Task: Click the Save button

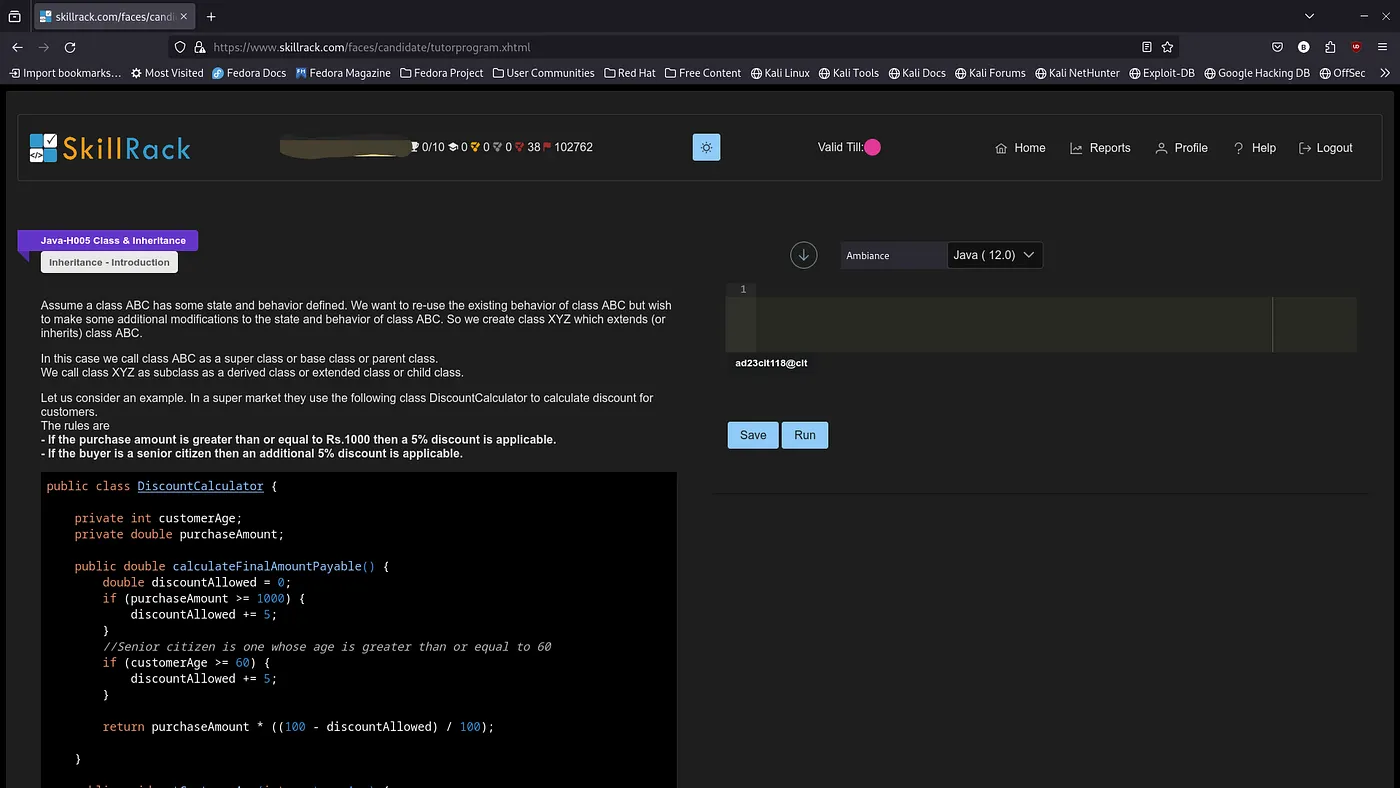Action: pos(753,435)
